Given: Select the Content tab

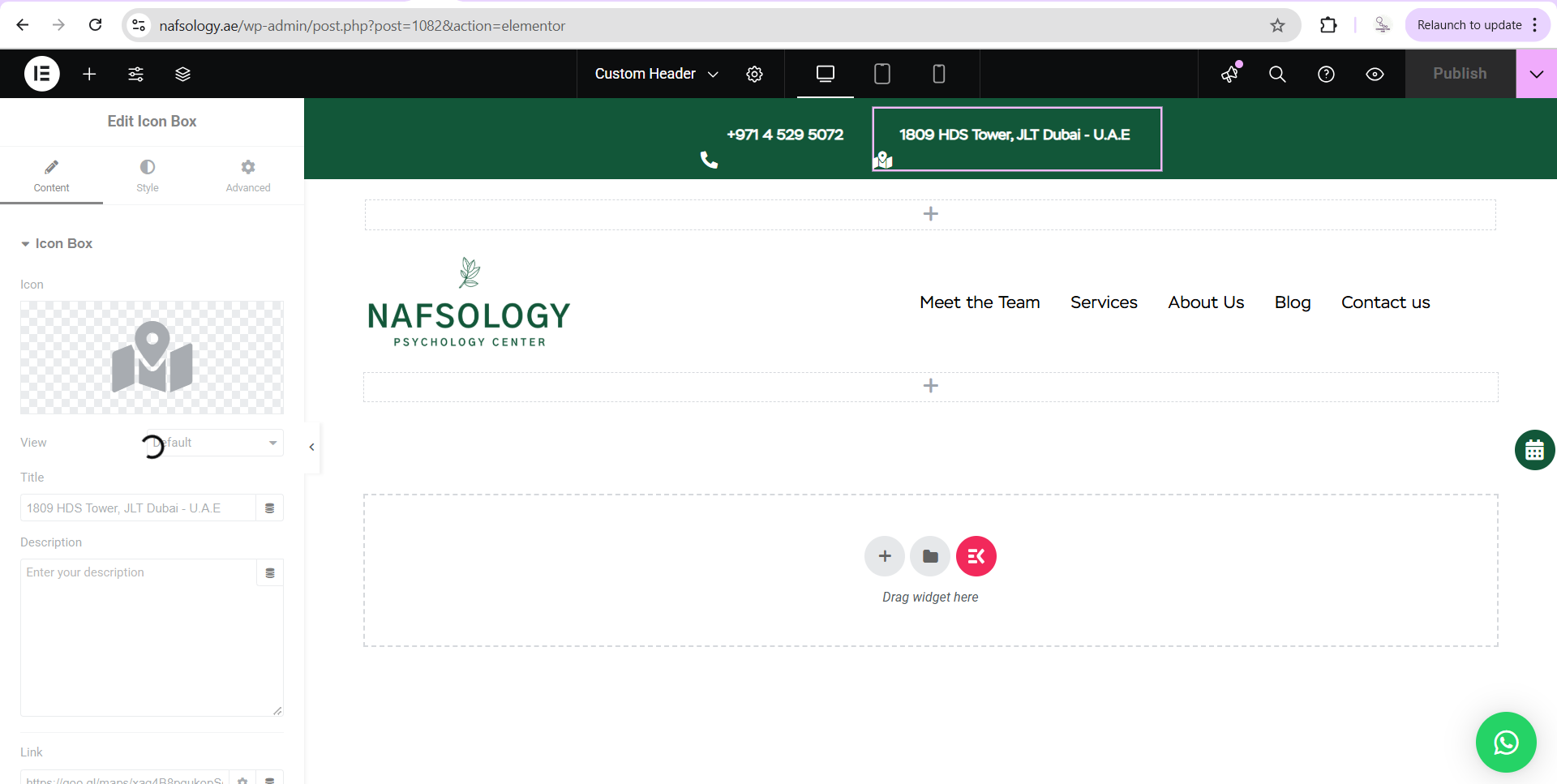Looking at the screenshot, I should 51,175.
